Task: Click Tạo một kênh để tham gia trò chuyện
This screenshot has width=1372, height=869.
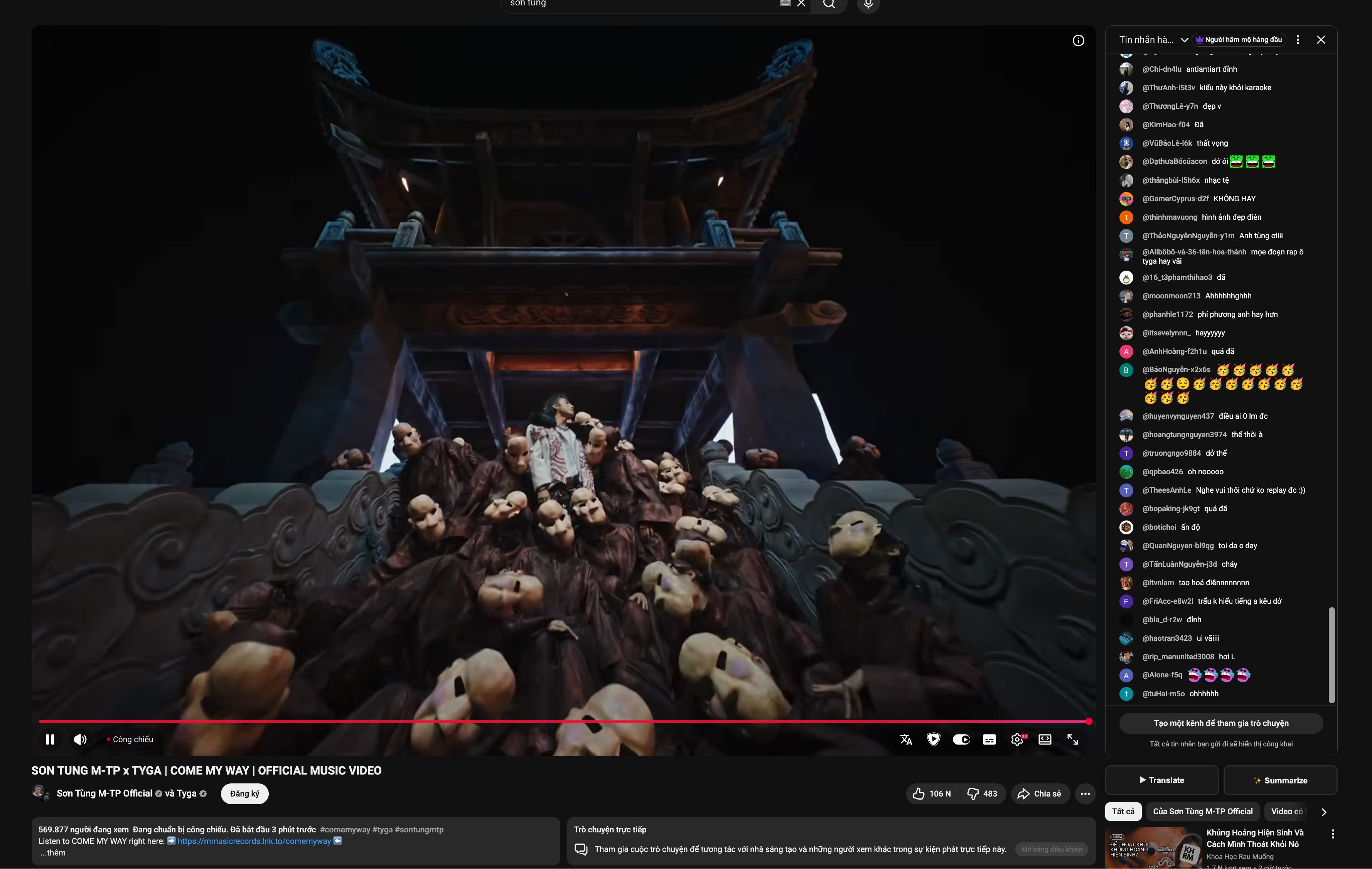Action: [x=1221, y=723]
